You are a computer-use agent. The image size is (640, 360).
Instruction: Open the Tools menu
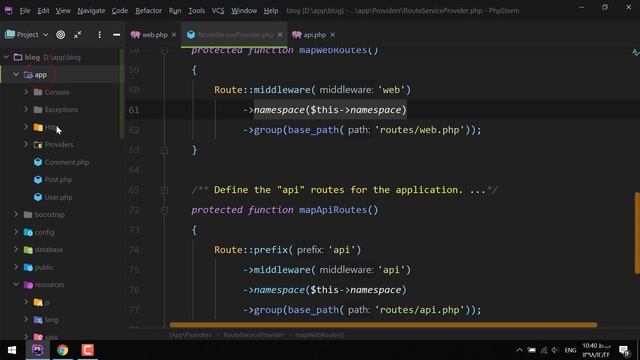pyautogui.click(x=196, y=11)
